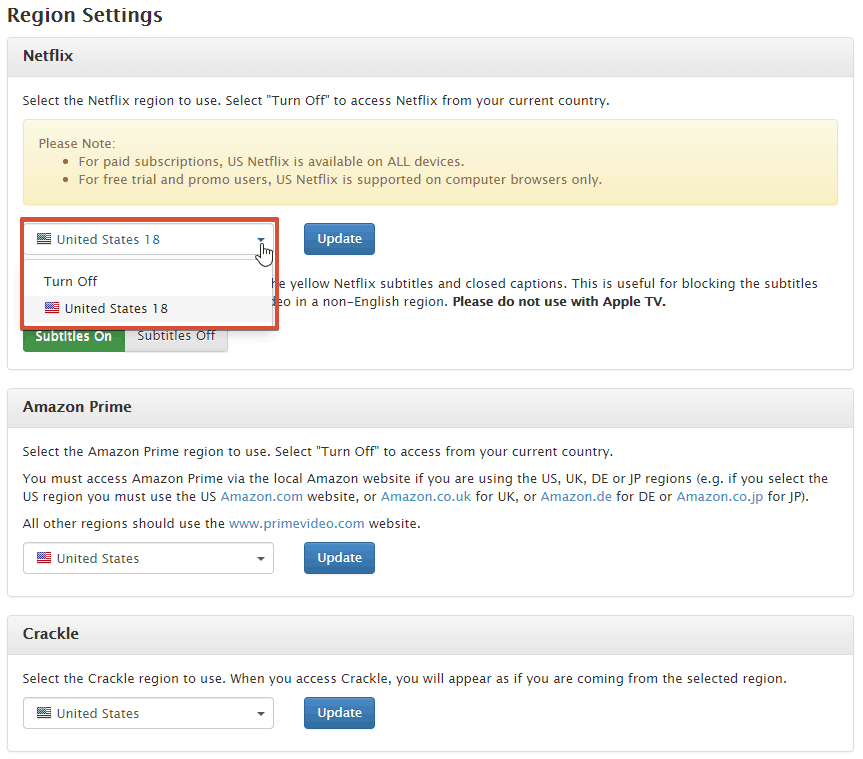Click the US flag in the open dropdown list
The image size is (863, 759).
(x=52, y=308)
